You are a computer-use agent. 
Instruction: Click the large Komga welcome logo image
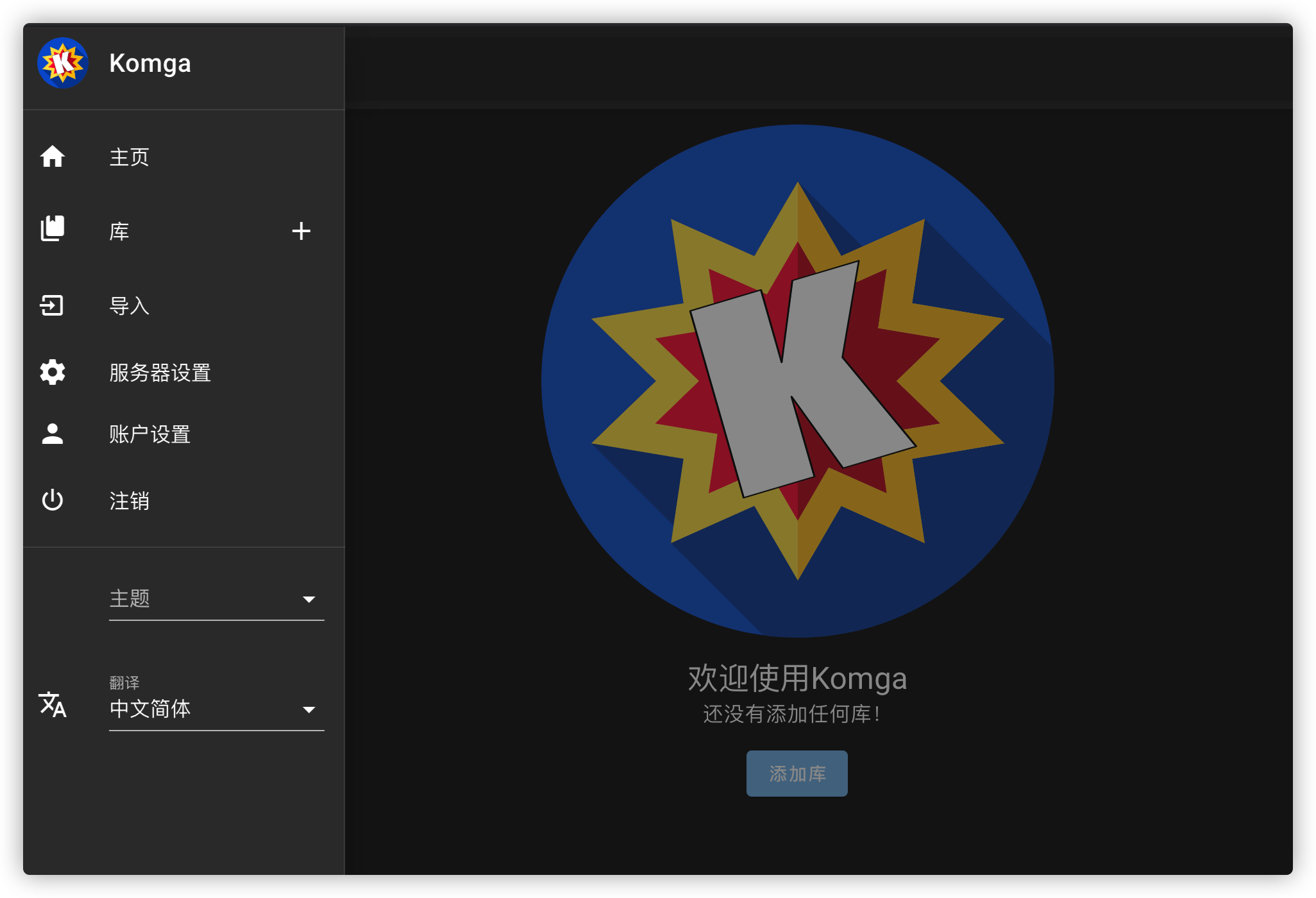point(797,381)
